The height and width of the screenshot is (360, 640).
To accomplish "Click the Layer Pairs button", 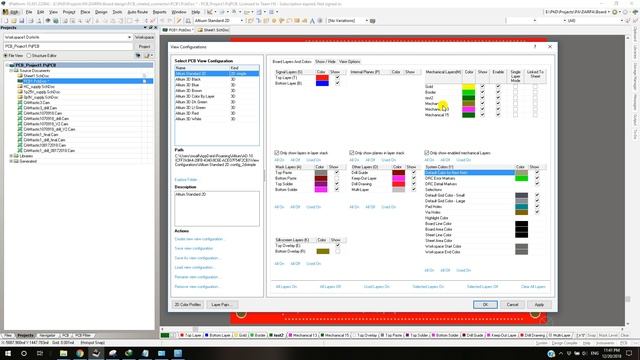I will tap(221, 304).
